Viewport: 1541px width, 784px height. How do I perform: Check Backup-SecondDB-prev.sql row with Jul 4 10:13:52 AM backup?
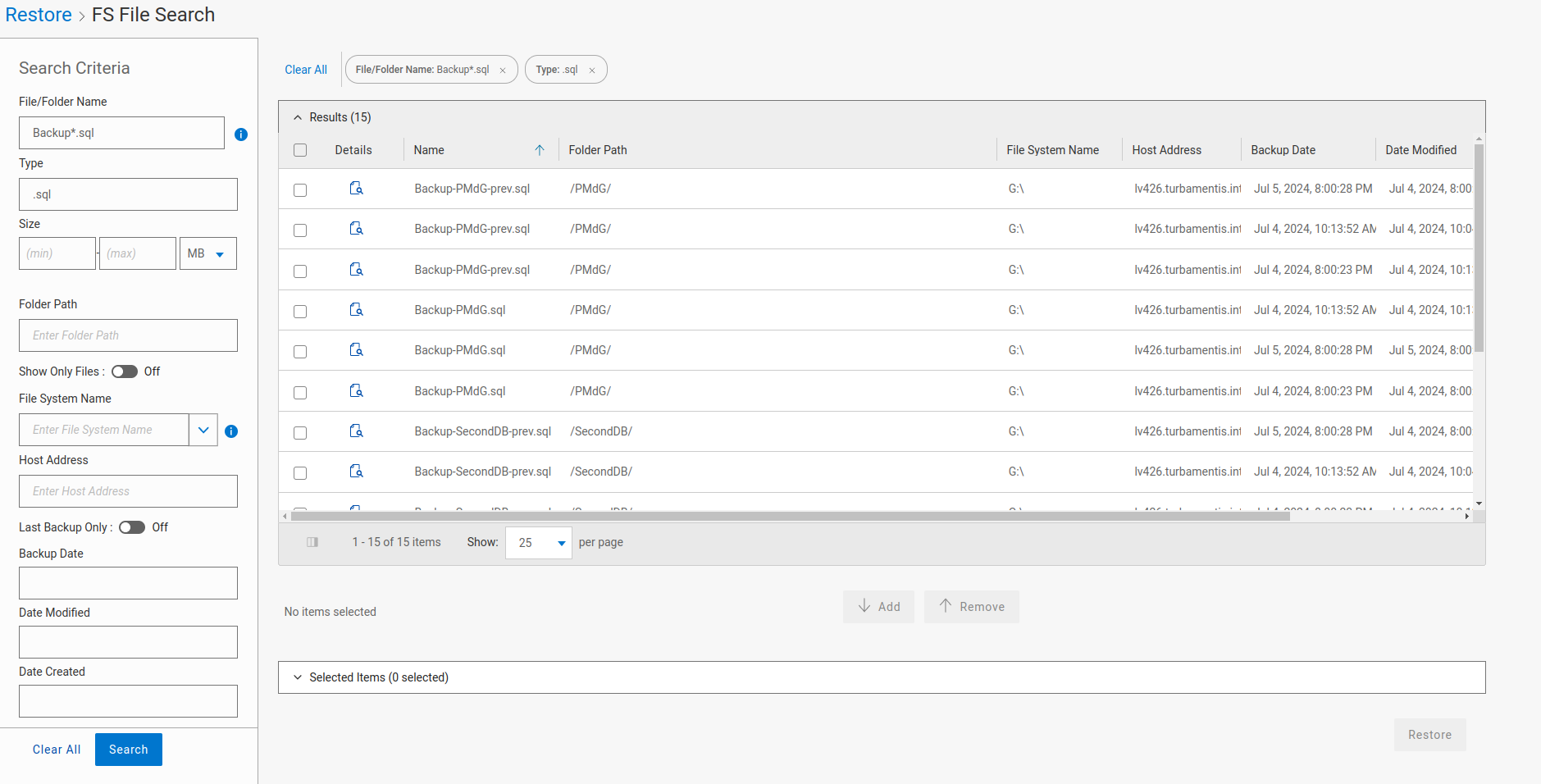(x=300, y=473)
